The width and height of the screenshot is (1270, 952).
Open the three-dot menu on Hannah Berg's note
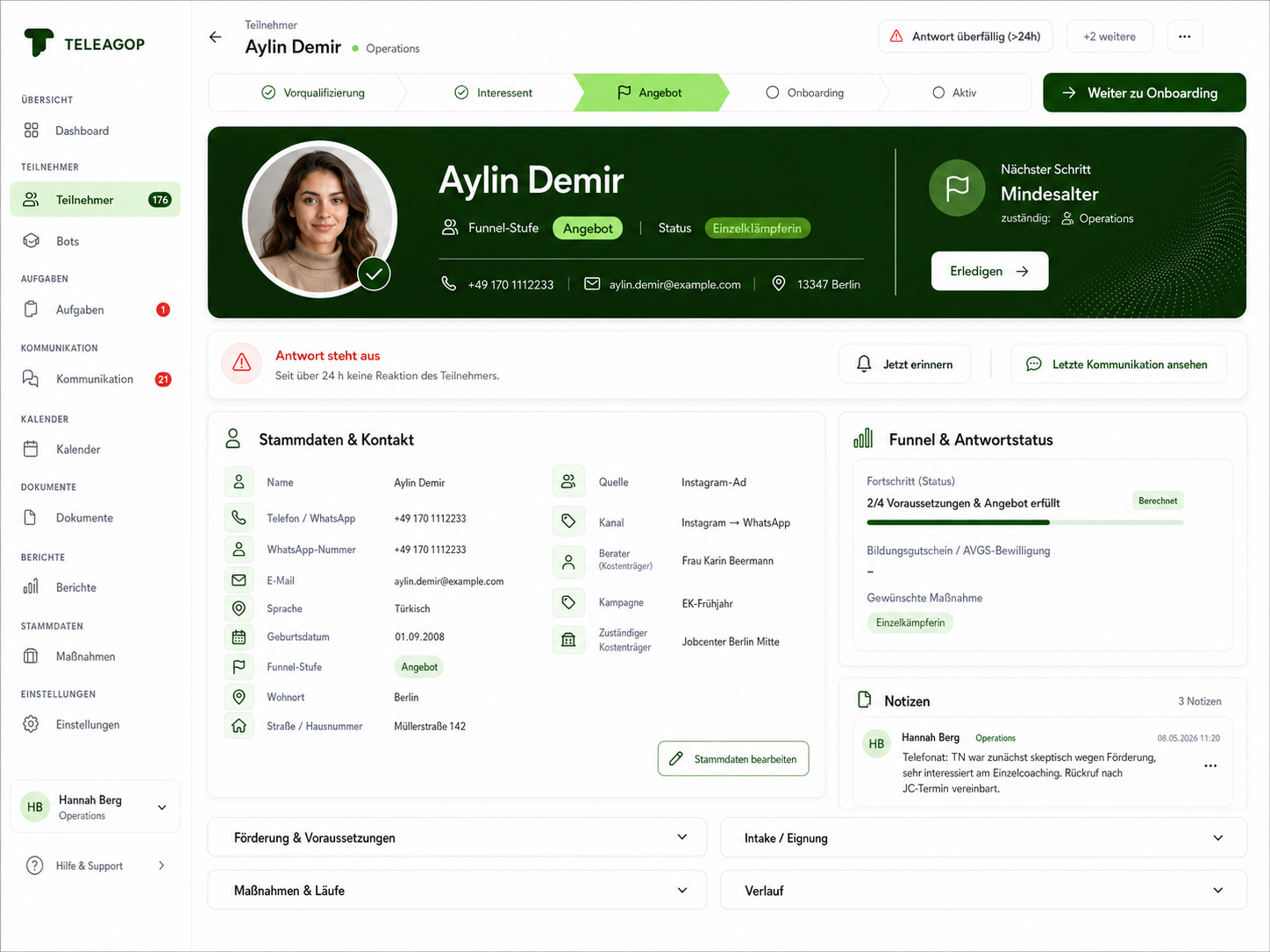[x=1210, y=765]
